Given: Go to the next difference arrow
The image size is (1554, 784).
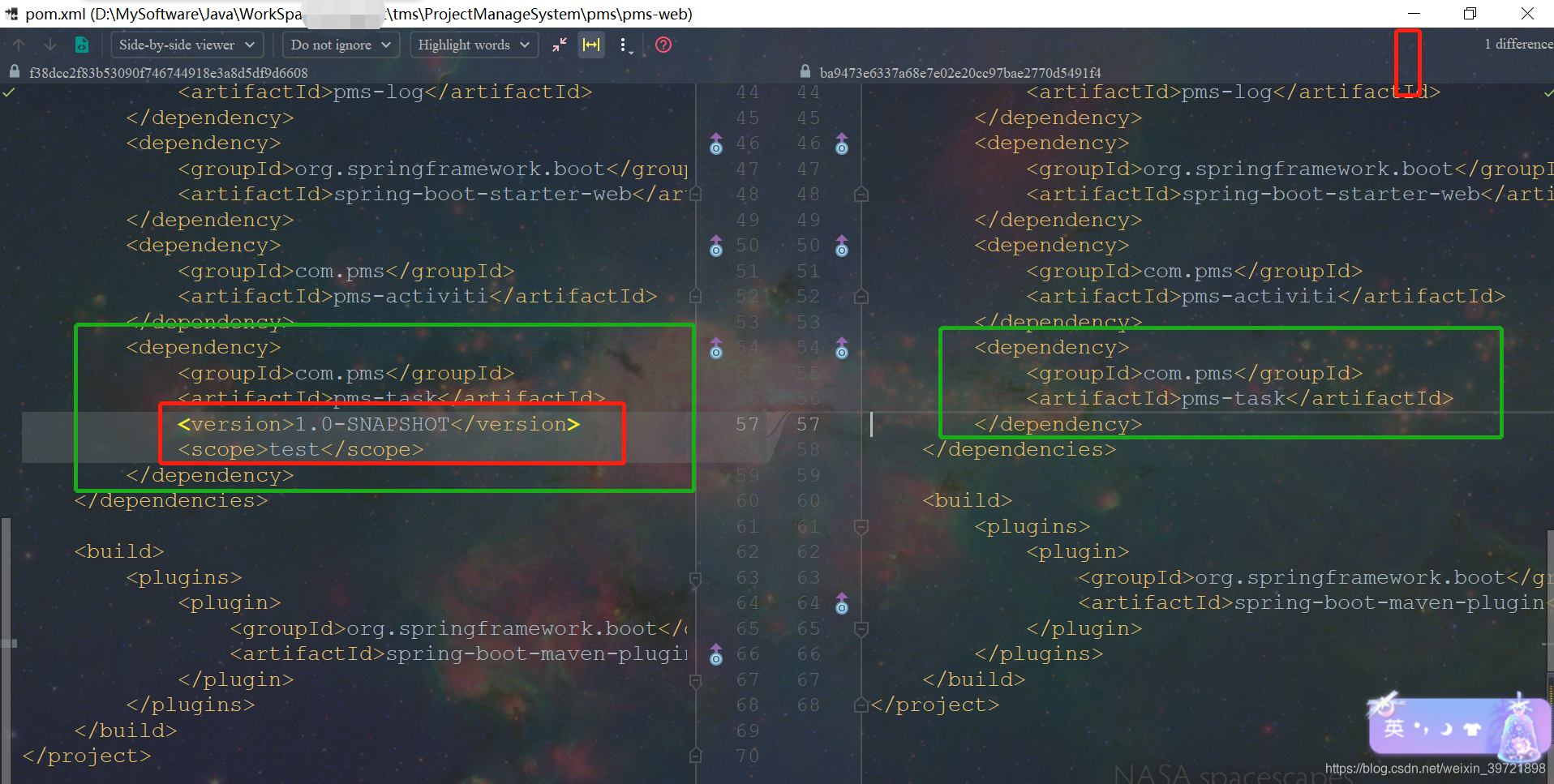Looking at the screenshot, I should (x=50, y=45).
